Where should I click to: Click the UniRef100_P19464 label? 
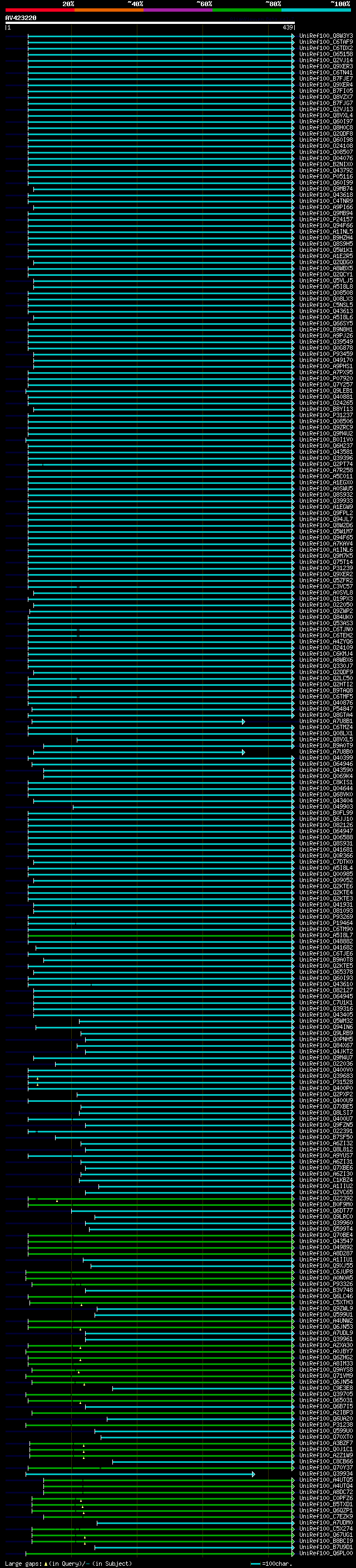326,923
